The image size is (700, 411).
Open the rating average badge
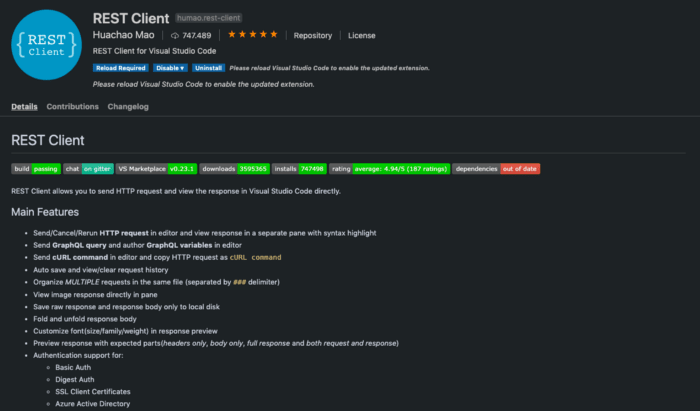389,169
